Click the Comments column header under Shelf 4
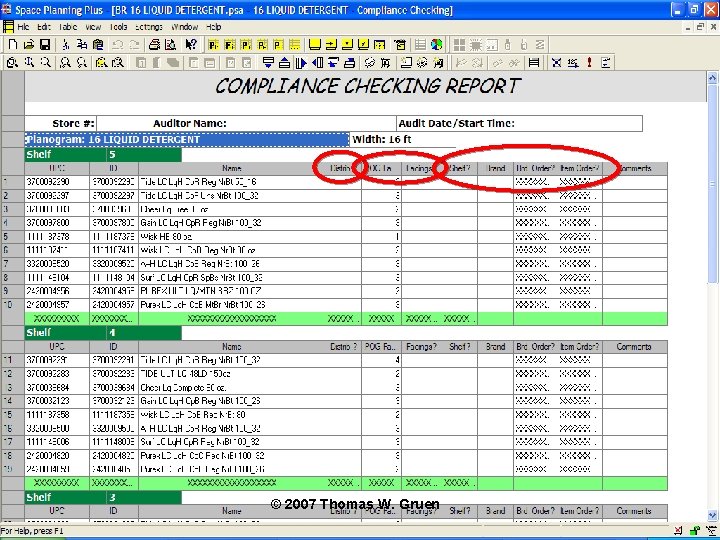The width and height of the screenshot is (720, 540). point(634,347)
